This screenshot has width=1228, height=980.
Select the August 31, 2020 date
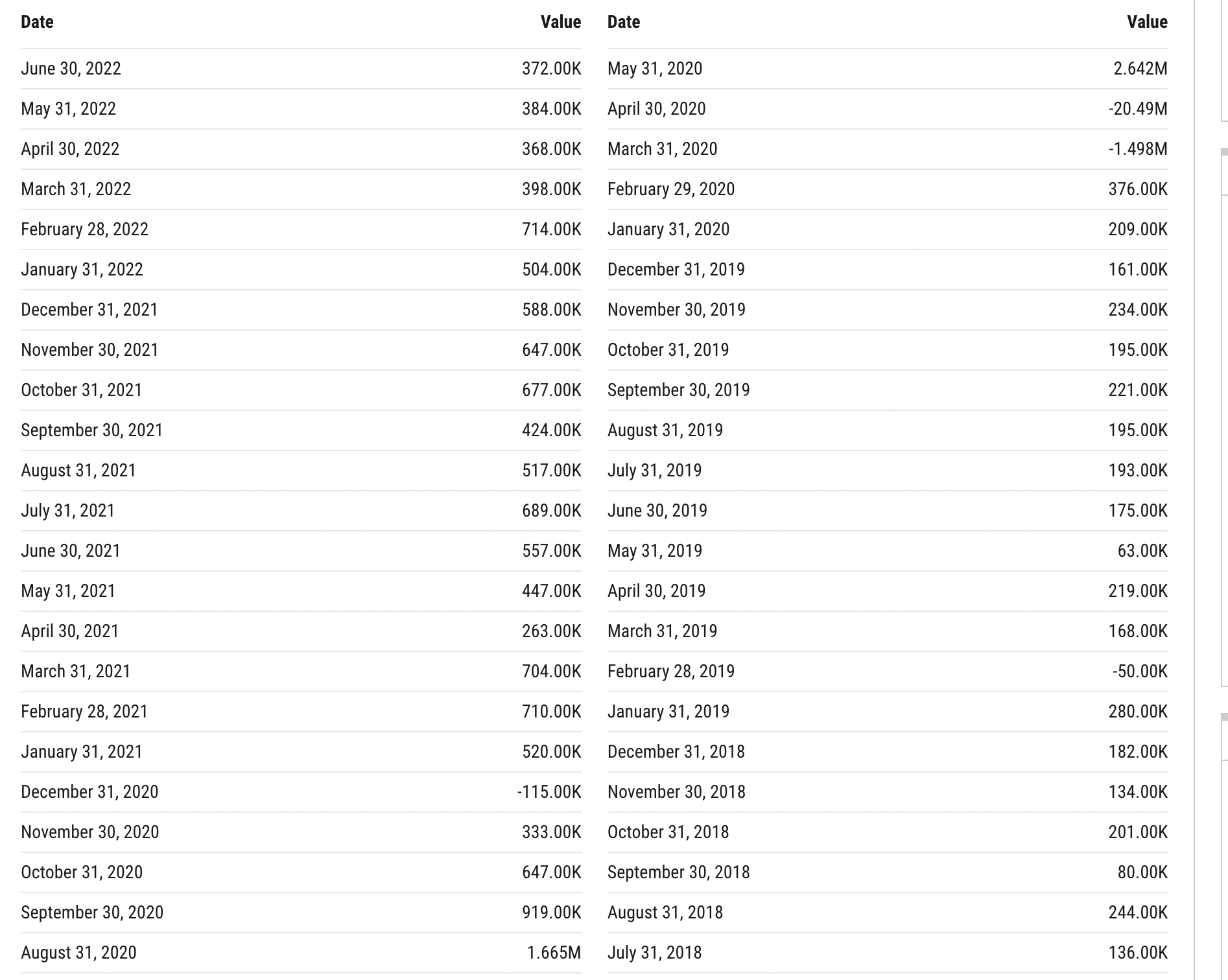78,953
